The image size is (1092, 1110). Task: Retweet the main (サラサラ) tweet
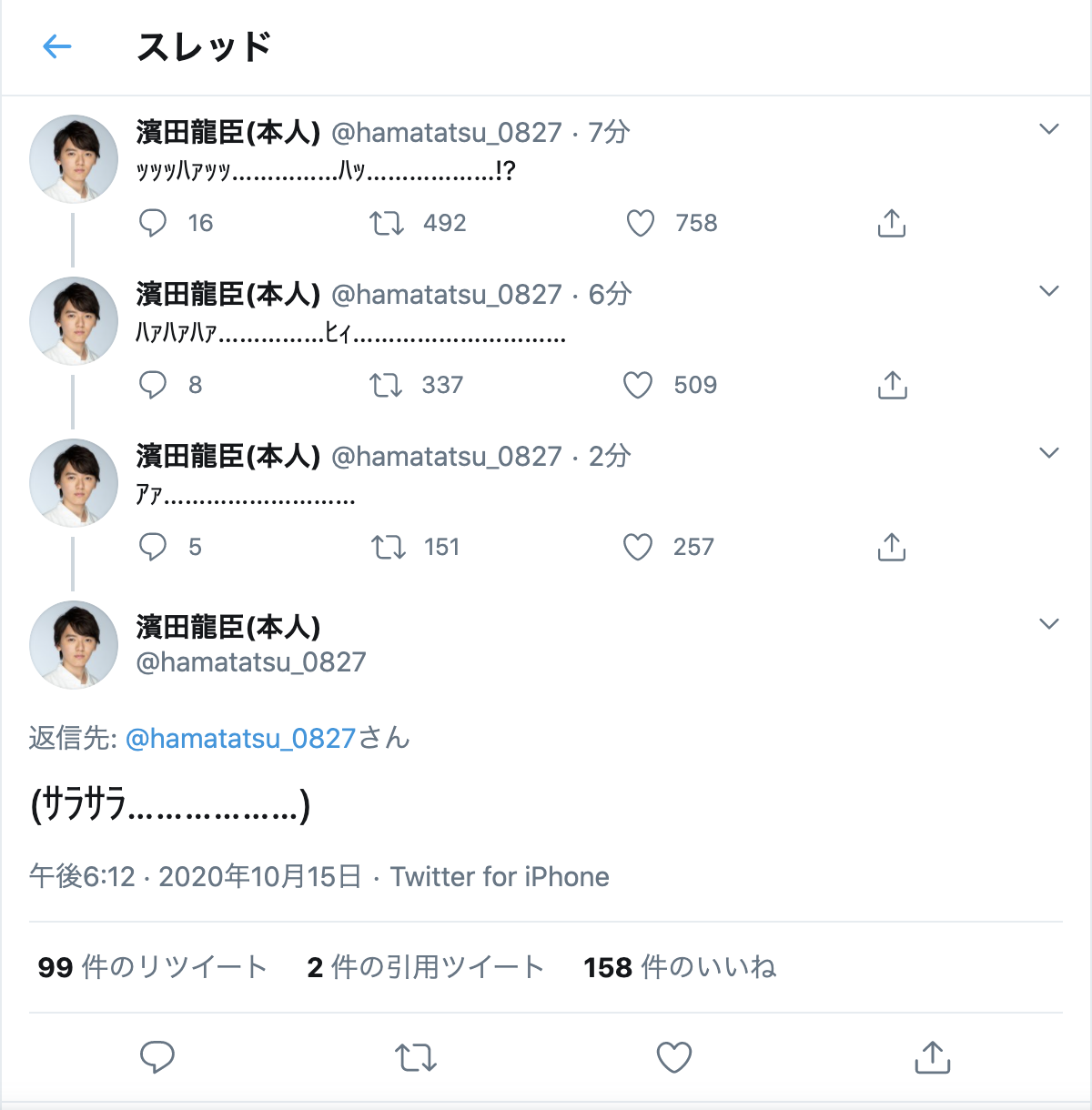[x=416, y=1057]
